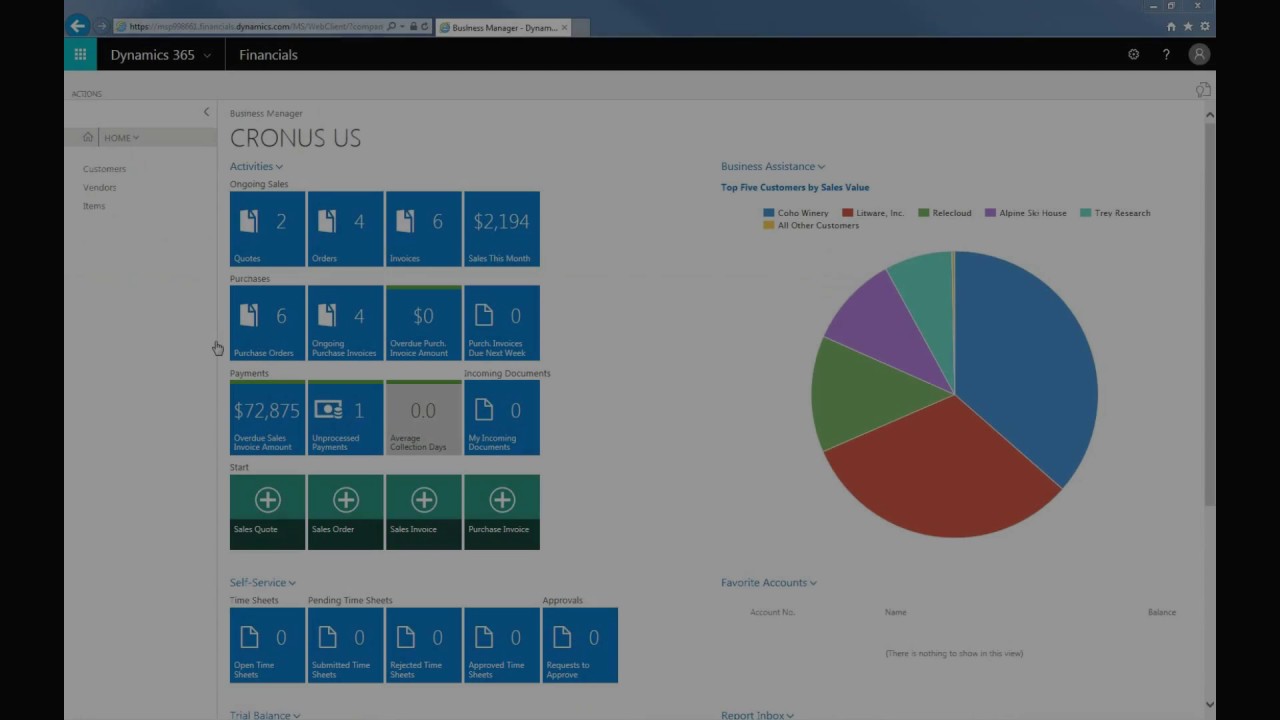Start a new Sales Quote
Viewport: 1280px width, 720px height.
point(267,512)
